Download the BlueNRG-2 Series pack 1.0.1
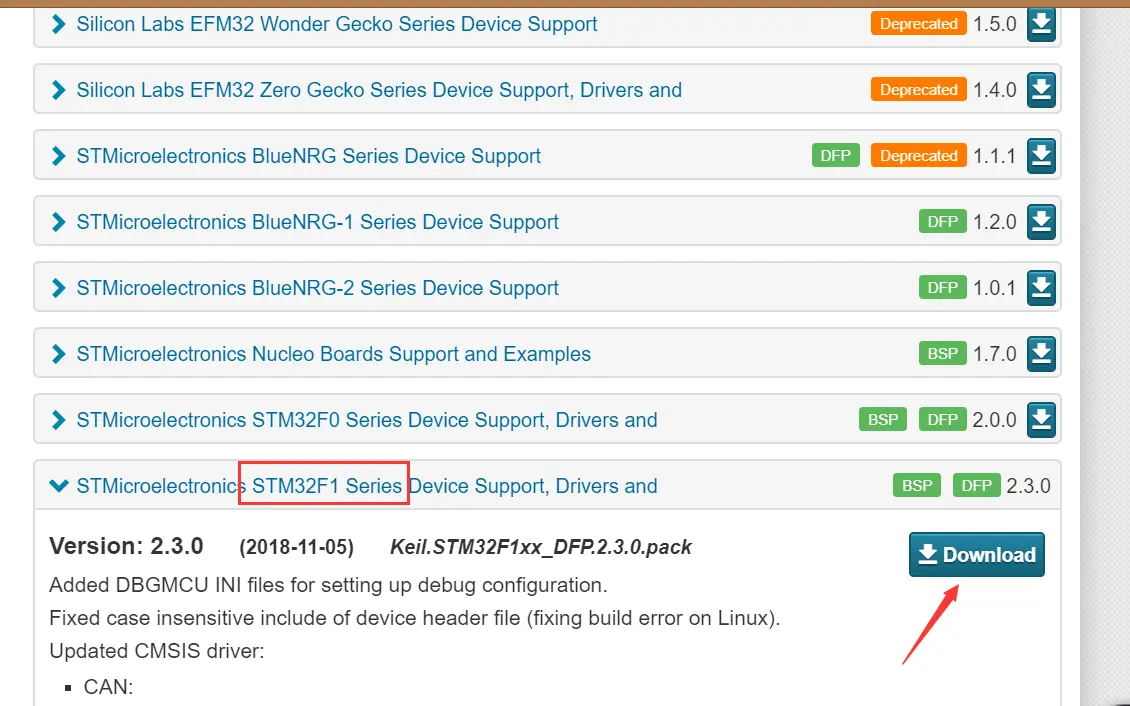1130x706 pixels. [1041, 288]
